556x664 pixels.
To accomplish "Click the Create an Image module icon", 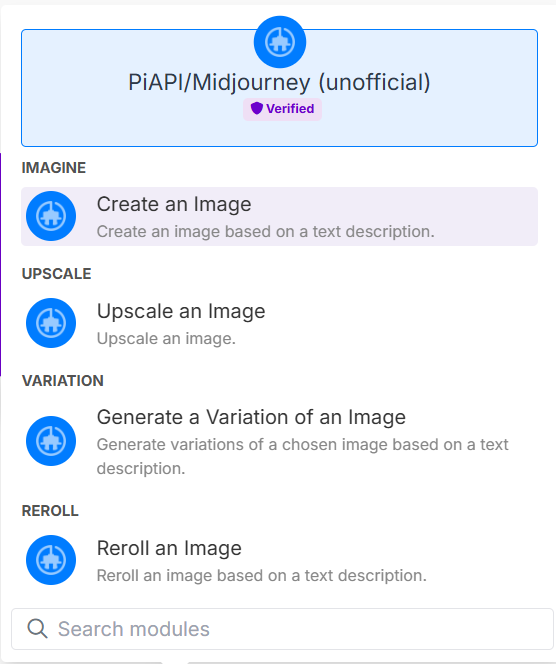I will point(51,216).
